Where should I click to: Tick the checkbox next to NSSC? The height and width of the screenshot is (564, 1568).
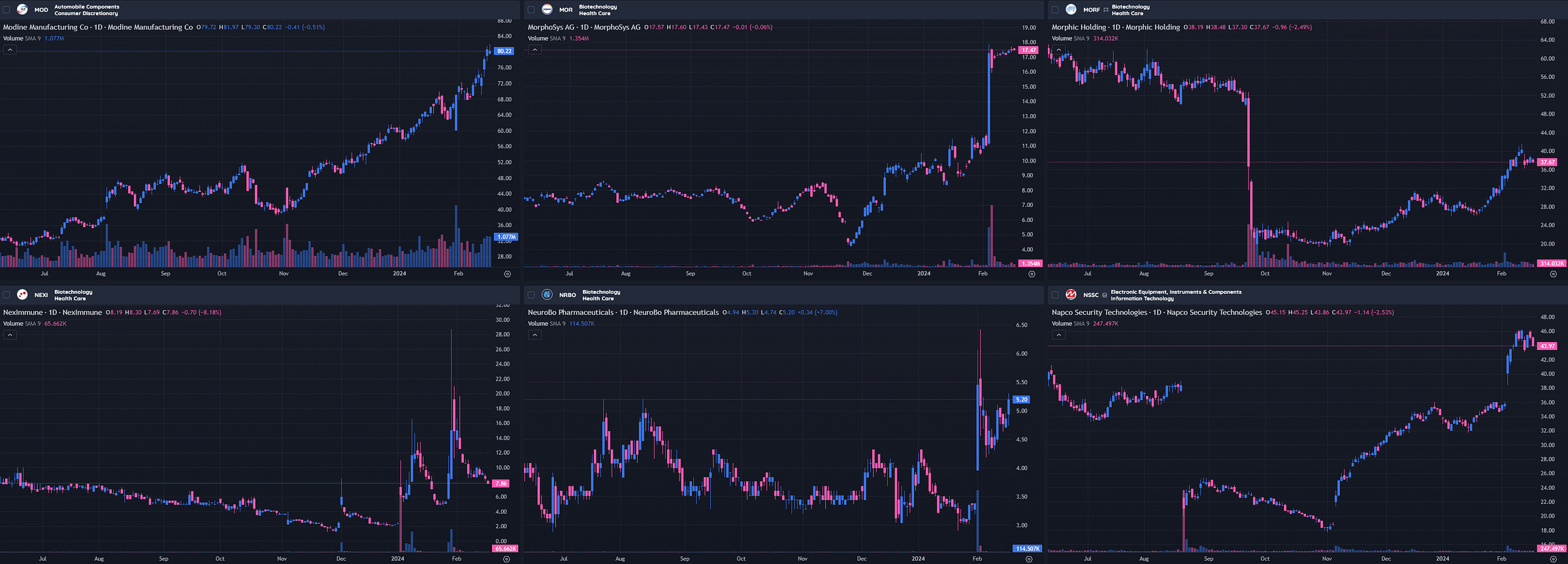click(x=1055, y=295)
